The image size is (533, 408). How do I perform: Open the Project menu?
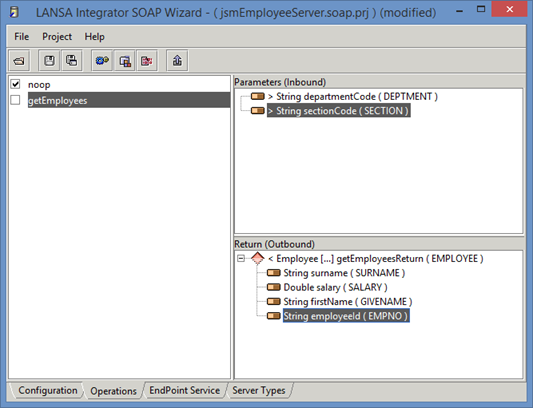click(57, 37)
